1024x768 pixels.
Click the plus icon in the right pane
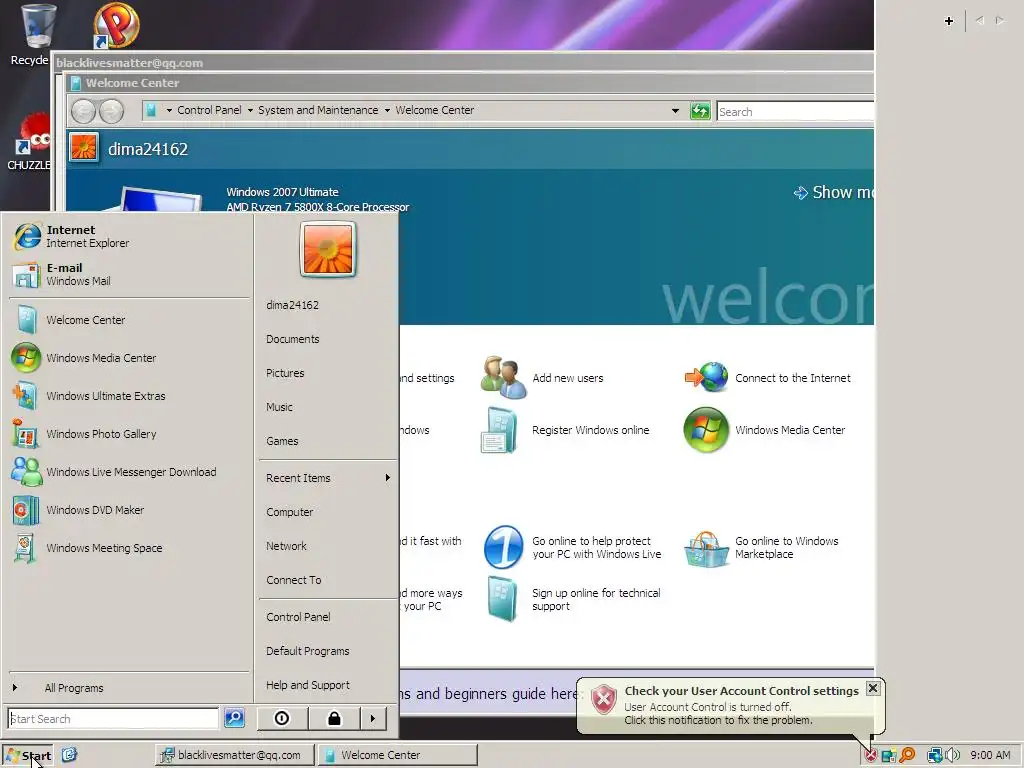pos(949,21)
